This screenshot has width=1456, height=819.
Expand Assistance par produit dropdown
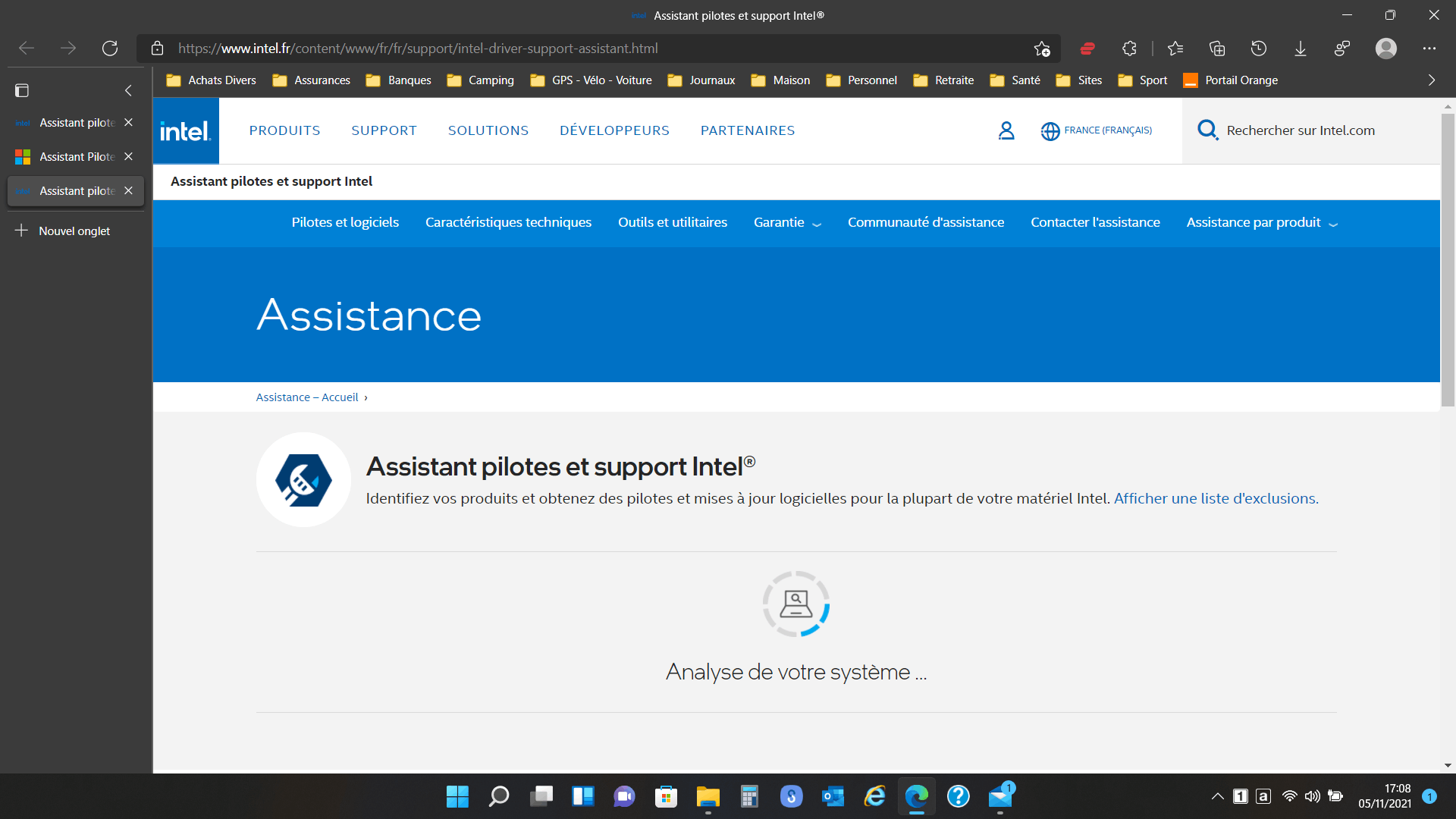point(1262,222)
